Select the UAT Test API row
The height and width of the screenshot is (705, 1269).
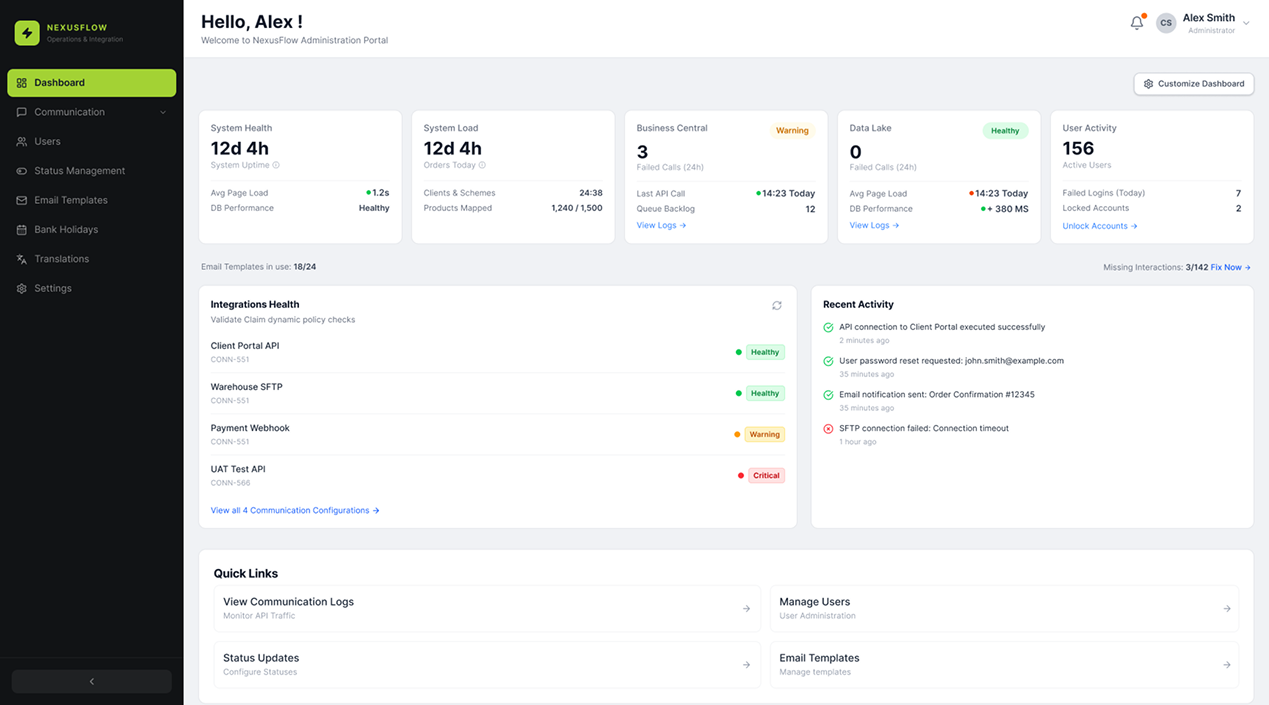(498, 475)
